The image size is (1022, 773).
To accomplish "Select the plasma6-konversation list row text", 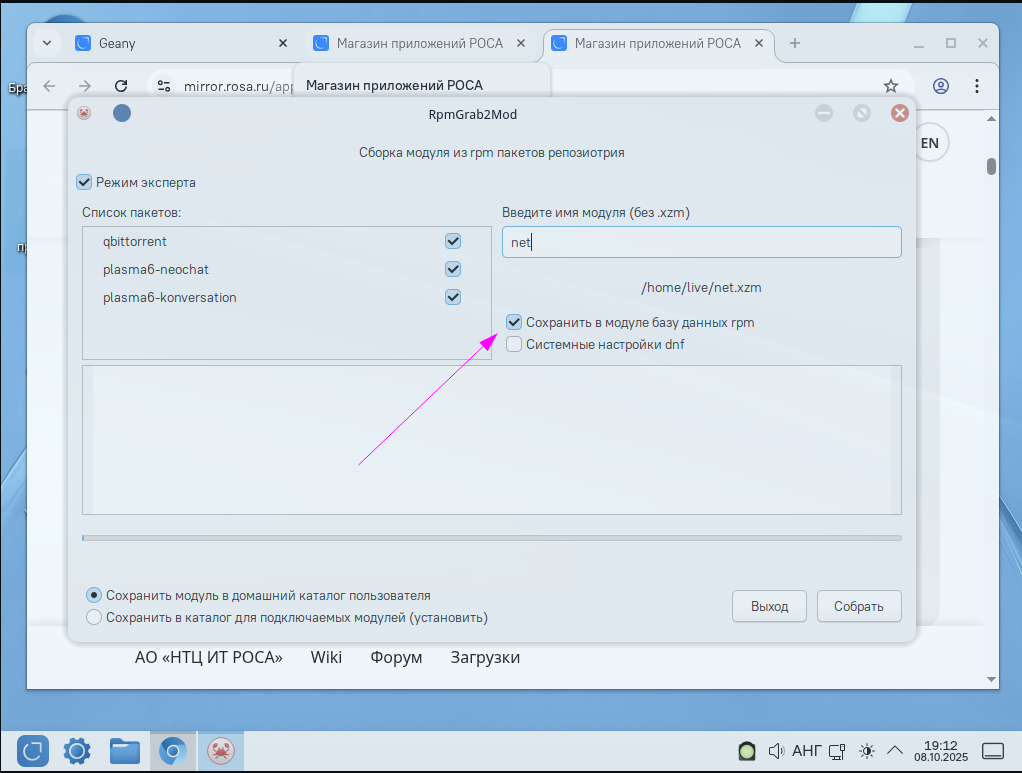I will click(x=169, y=297).
